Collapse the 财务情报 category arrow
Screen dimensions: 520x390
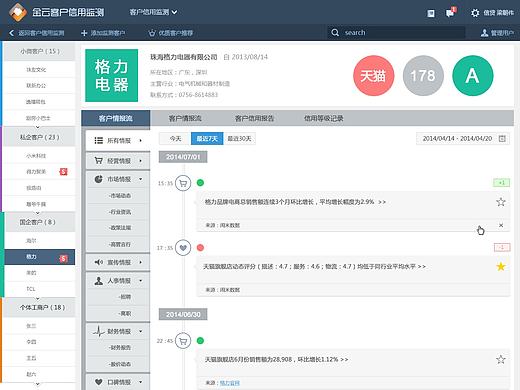(x=141, y=331)
